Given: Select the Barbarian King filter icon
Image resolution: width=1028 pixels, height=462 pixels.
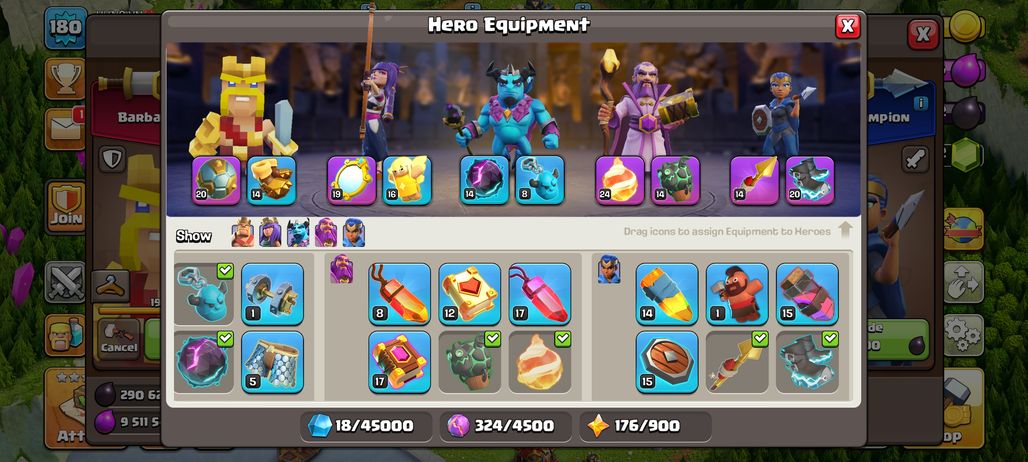Looking at the screenshot, I should [243, 232].
